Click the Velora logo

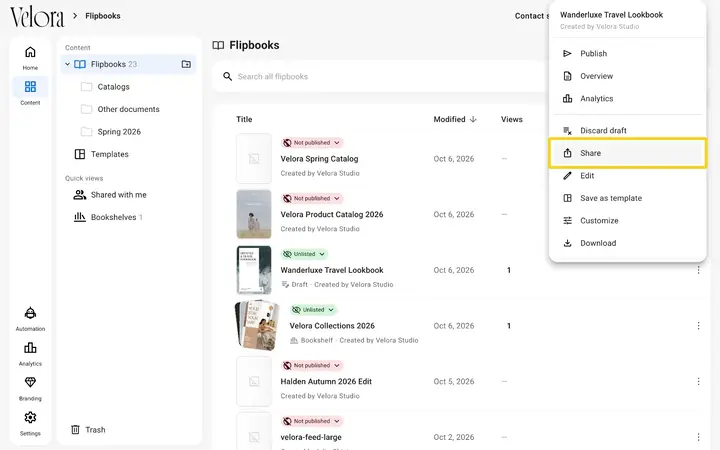(37, 17)
